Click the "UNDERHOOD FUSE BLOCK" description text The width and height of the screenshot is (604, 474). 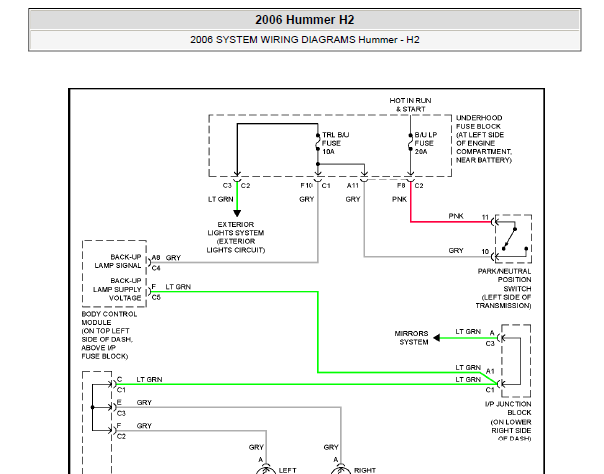pyautogui.click(x=484, y=139)
